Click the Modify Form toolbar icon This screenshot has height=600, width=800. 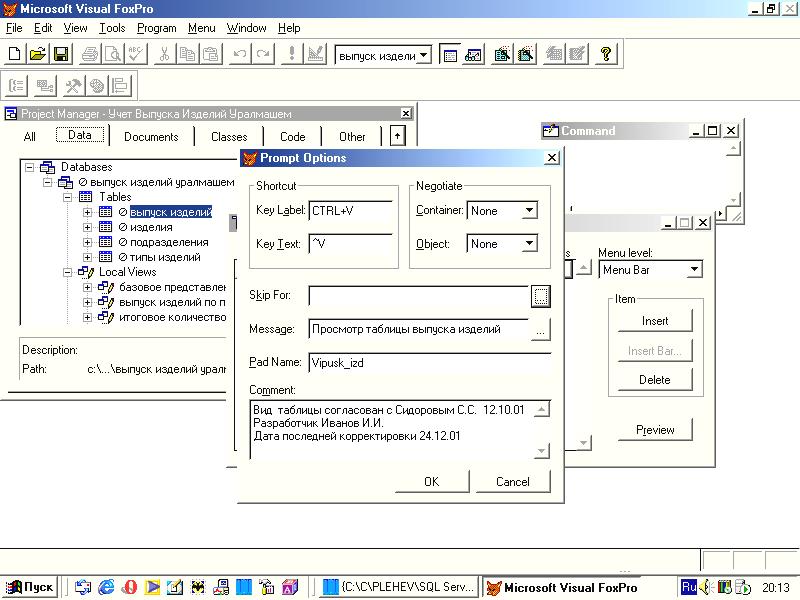315,54
